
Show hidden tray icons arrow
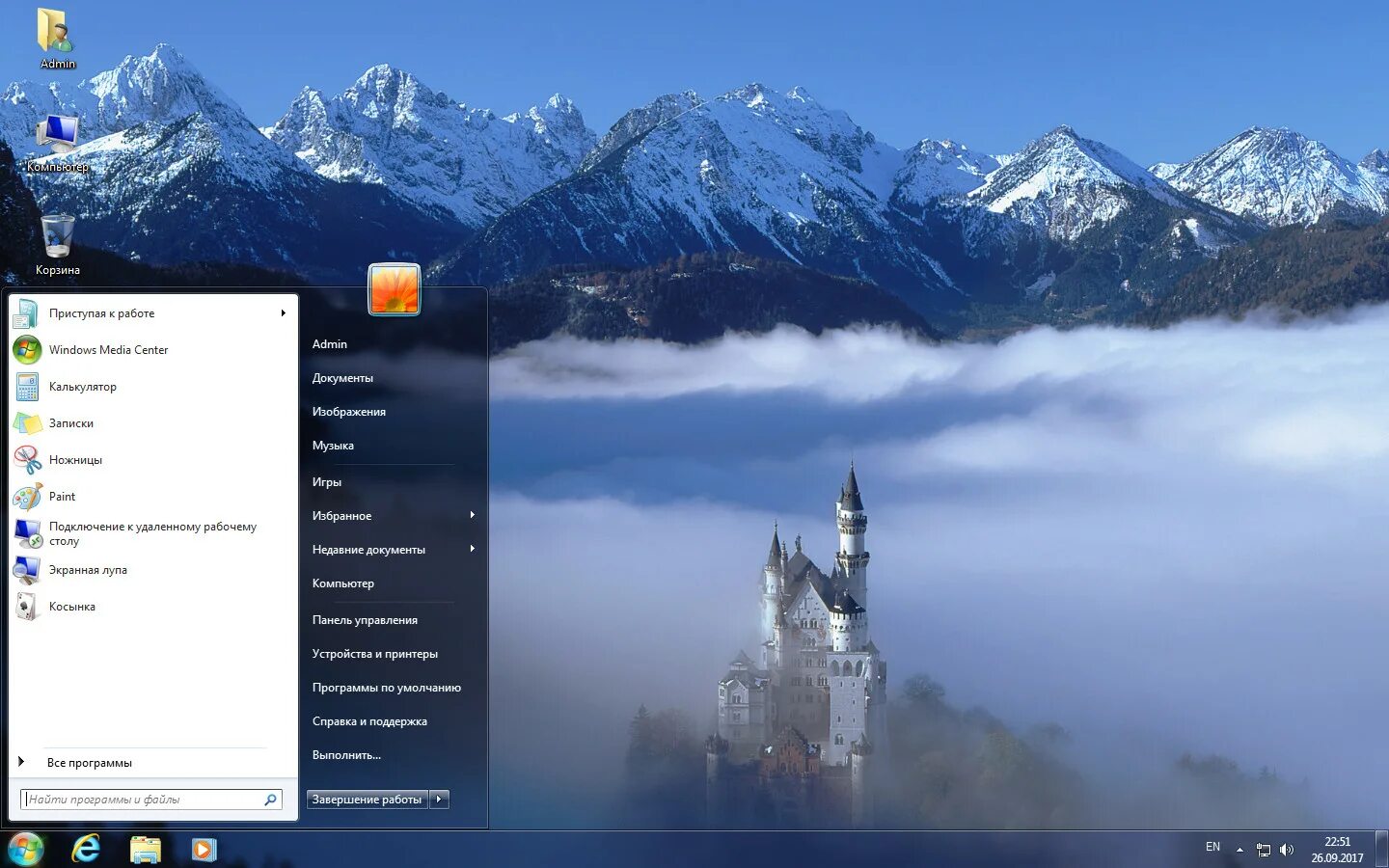pos(1239,850)
